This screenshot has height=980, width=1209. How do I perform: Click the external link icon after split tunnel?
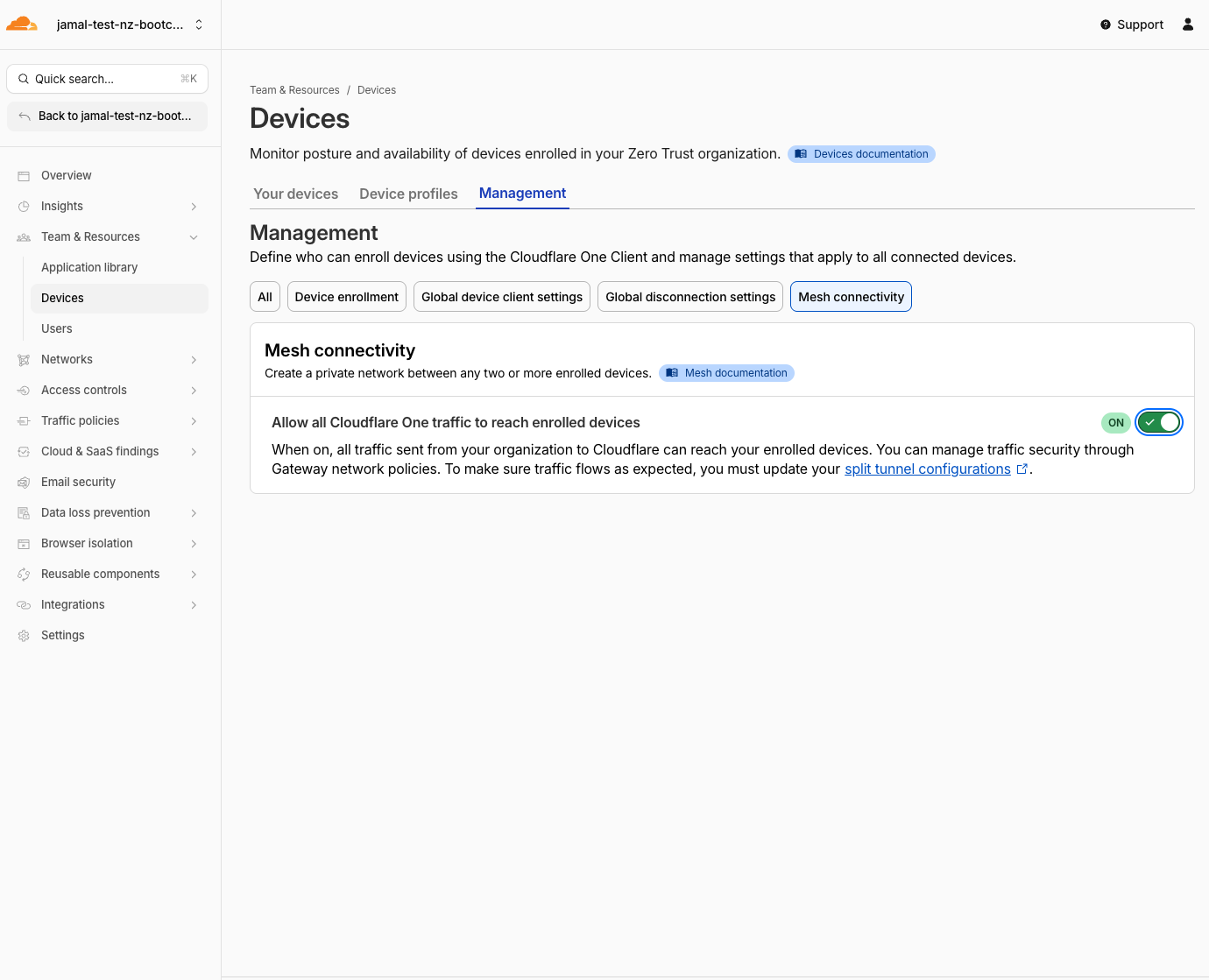(x=1022, y=469)
